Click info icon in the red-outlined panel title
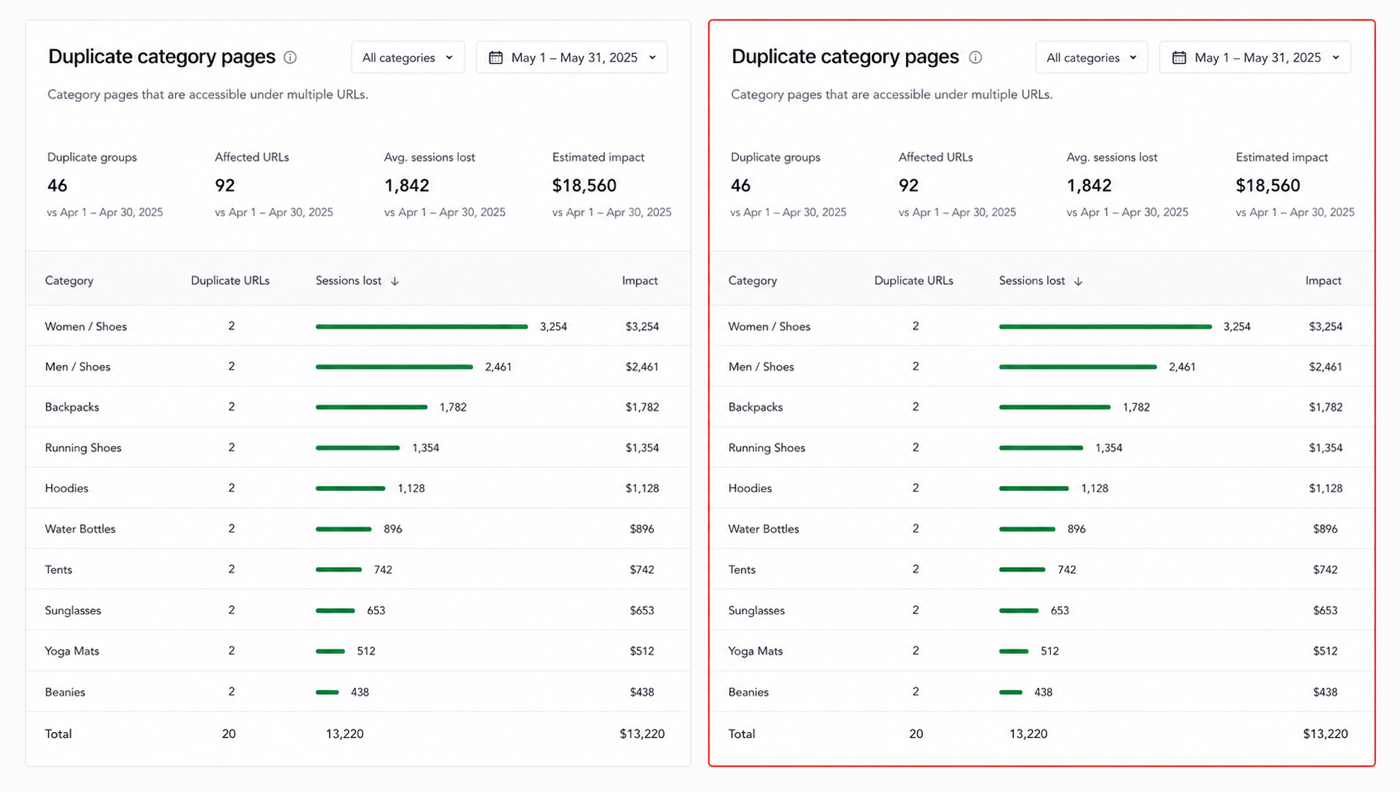 point(975,58)
